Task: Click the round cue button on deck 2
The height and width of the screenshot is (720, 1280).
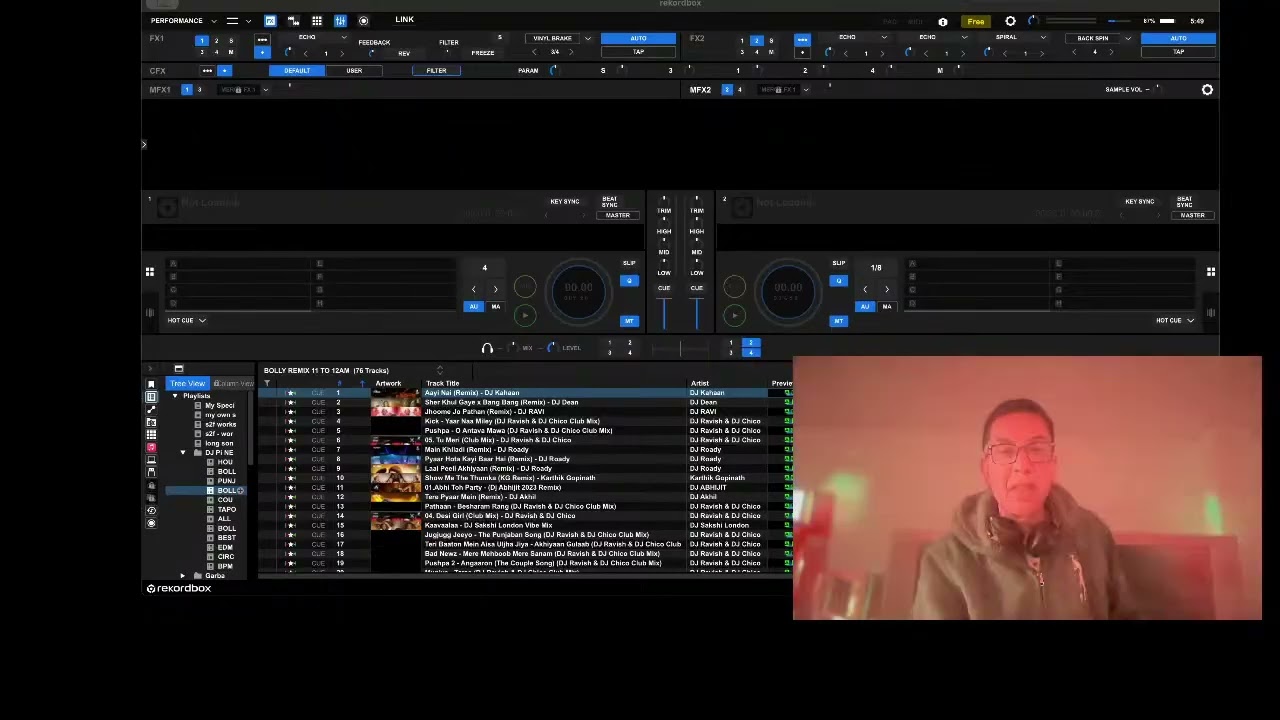Action: point(734,288)
